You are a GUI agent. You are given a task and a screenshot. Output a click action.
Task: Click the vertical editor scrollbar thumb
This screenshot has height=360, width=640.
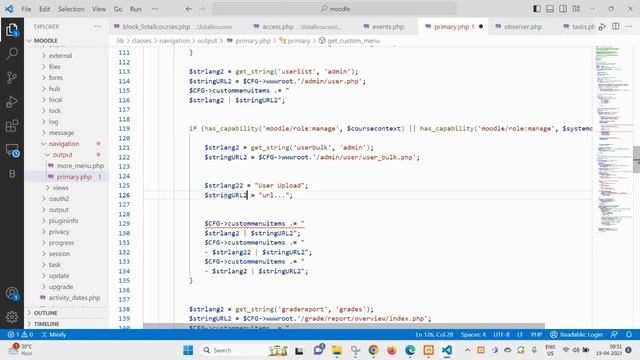pyautogui.click(x=636, y=159)
